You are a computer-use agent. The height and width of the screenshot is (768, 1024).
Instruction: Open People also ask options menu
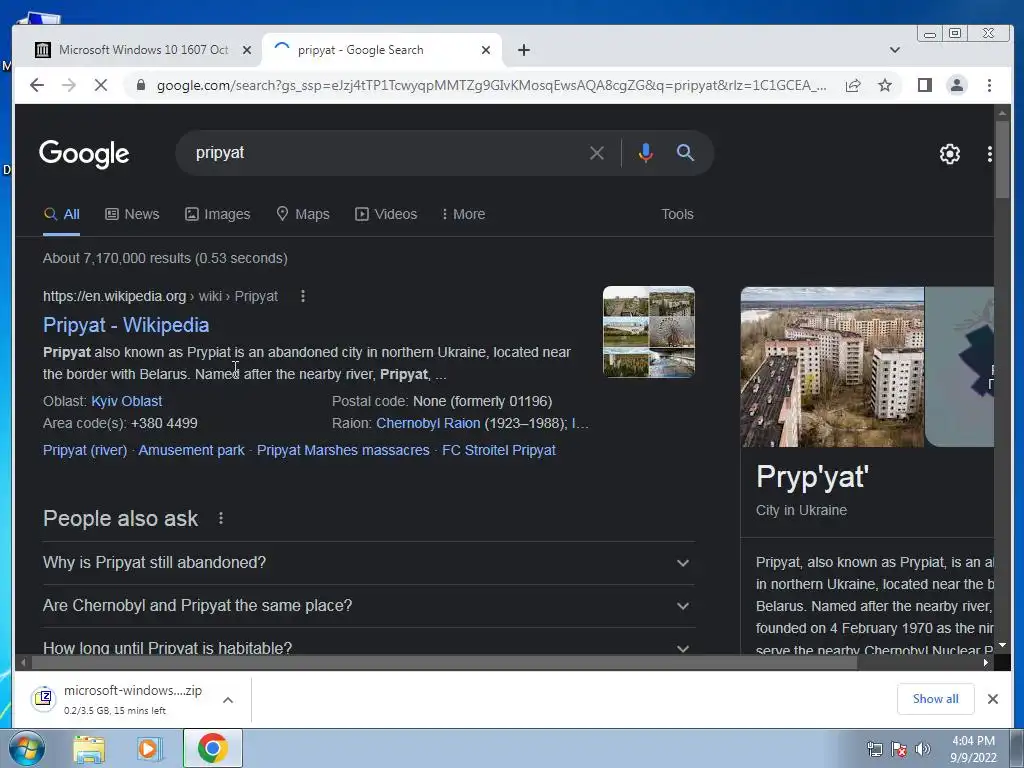click(221, 519)
